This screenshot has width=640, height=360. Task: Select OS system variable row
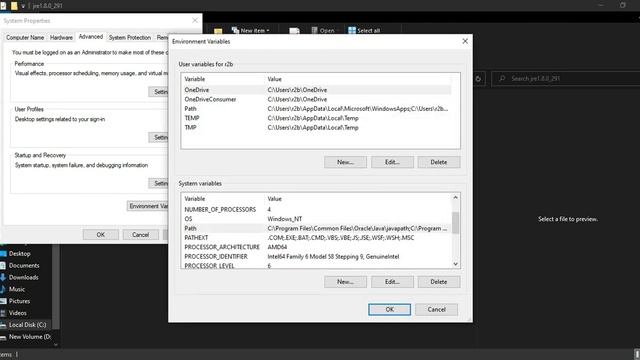[x=317, y=219]
